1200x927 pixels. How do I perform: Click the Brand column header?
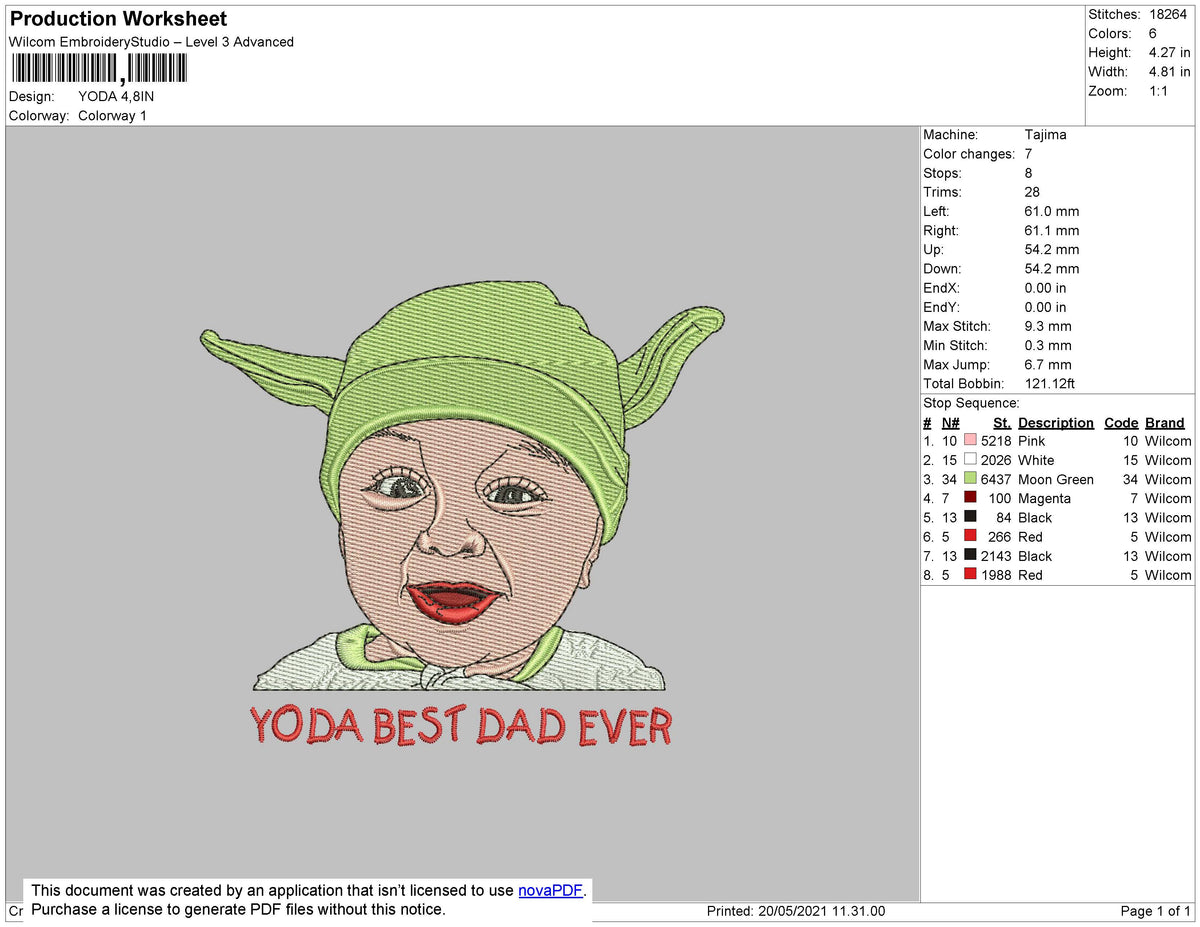click(1164, 422)
